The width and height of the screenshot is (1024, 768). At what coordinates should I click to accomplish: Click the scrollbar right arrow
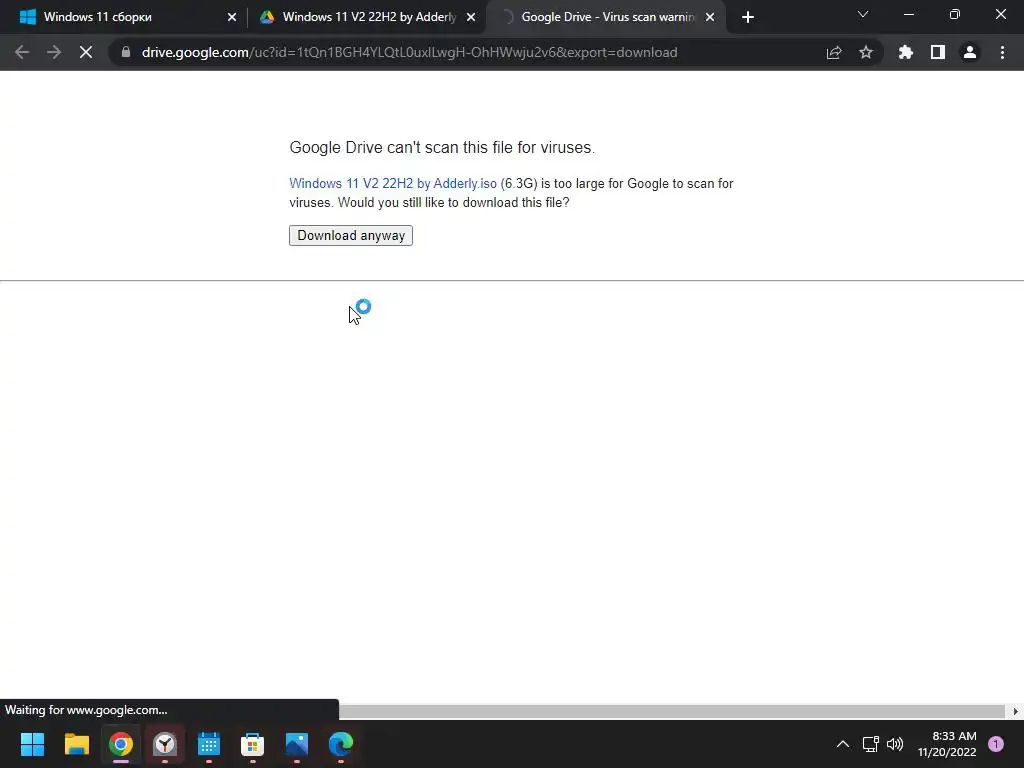pyautogui.click(x=1016, y=711)
